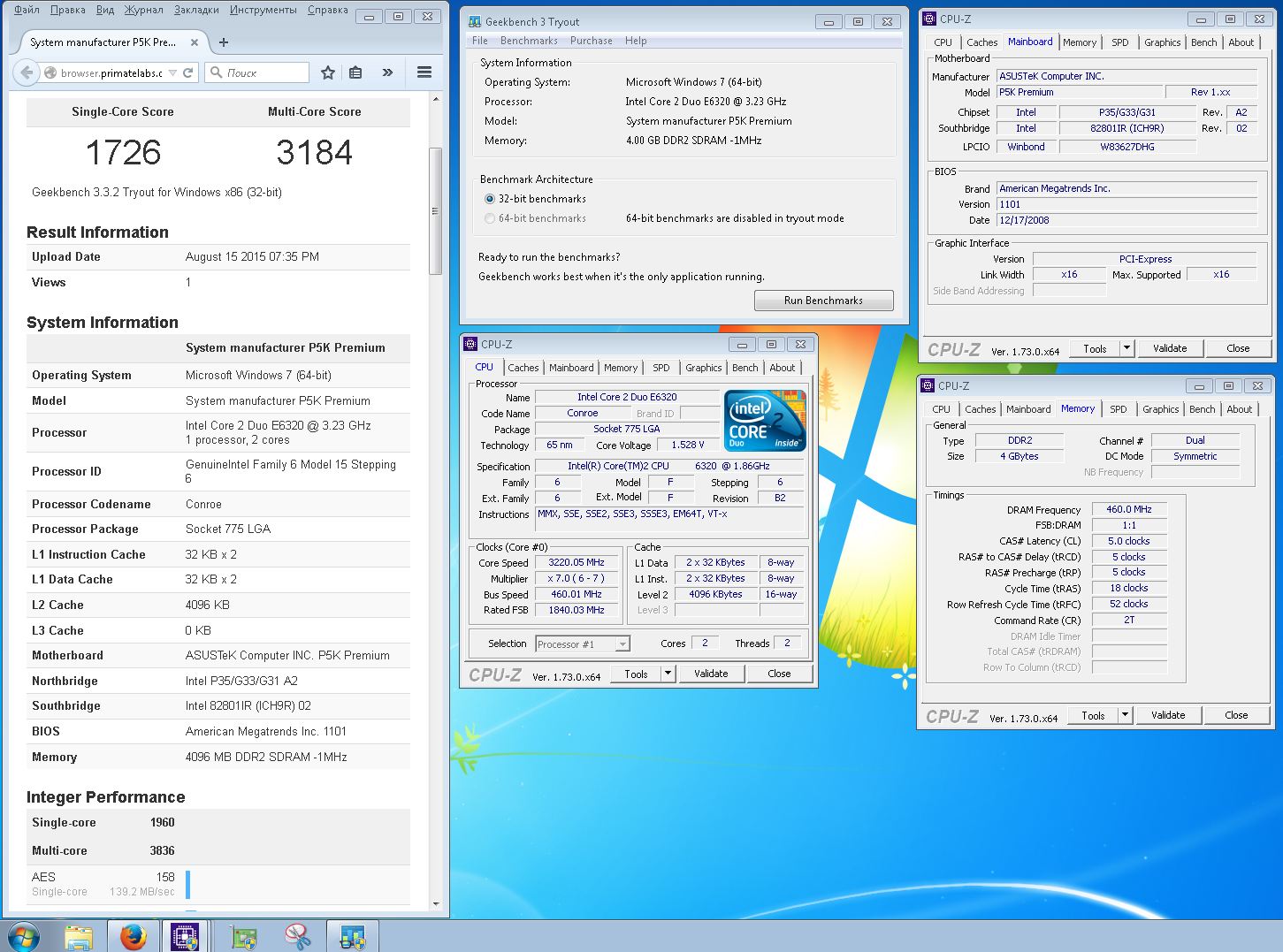This screenshot has height=952, width=1283.
Task: Go back in Firefox browser
Action: [x=27, y=73]
